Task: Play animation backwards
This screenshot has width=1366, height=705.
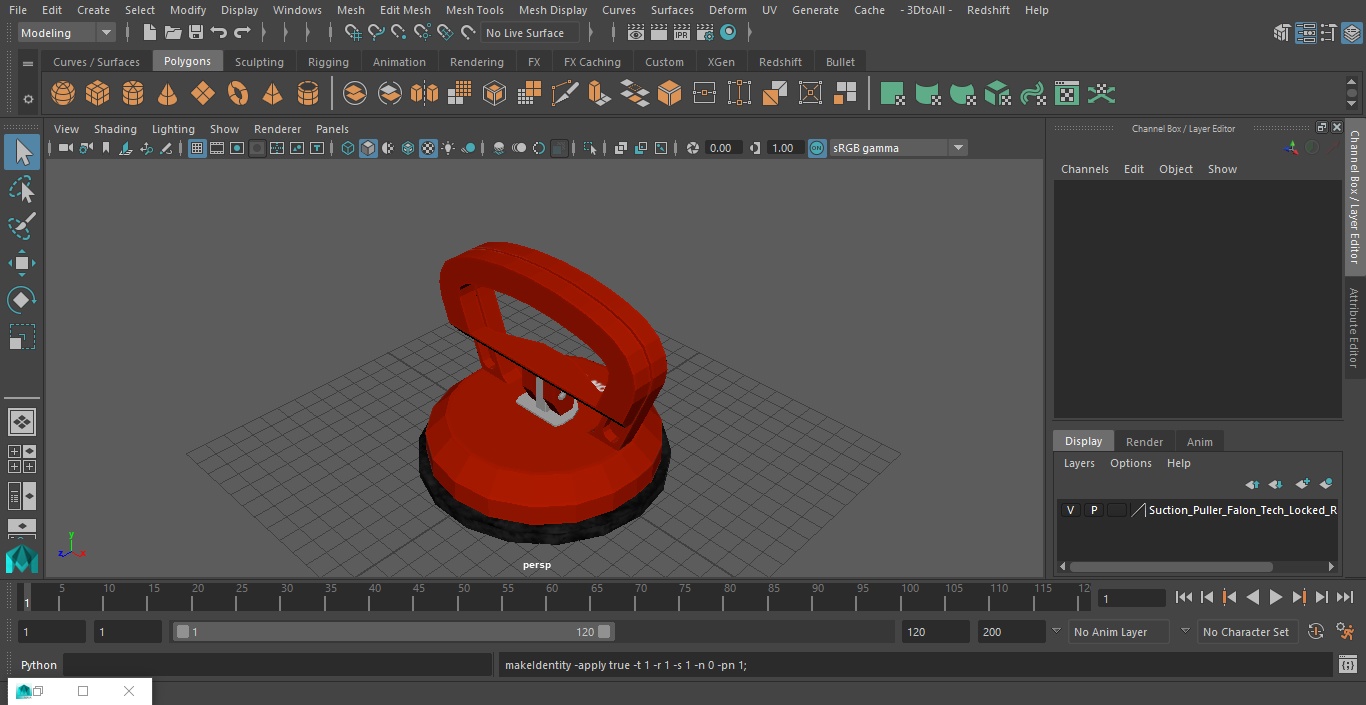Action: pyautogui.click(x=1253, y=597)
